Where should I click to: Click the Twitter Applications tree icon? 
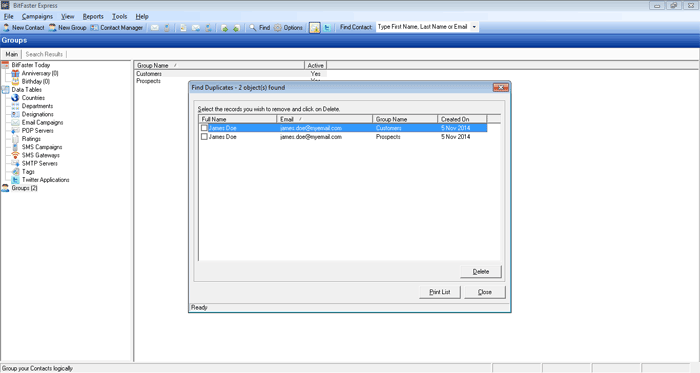coord(15,180)
